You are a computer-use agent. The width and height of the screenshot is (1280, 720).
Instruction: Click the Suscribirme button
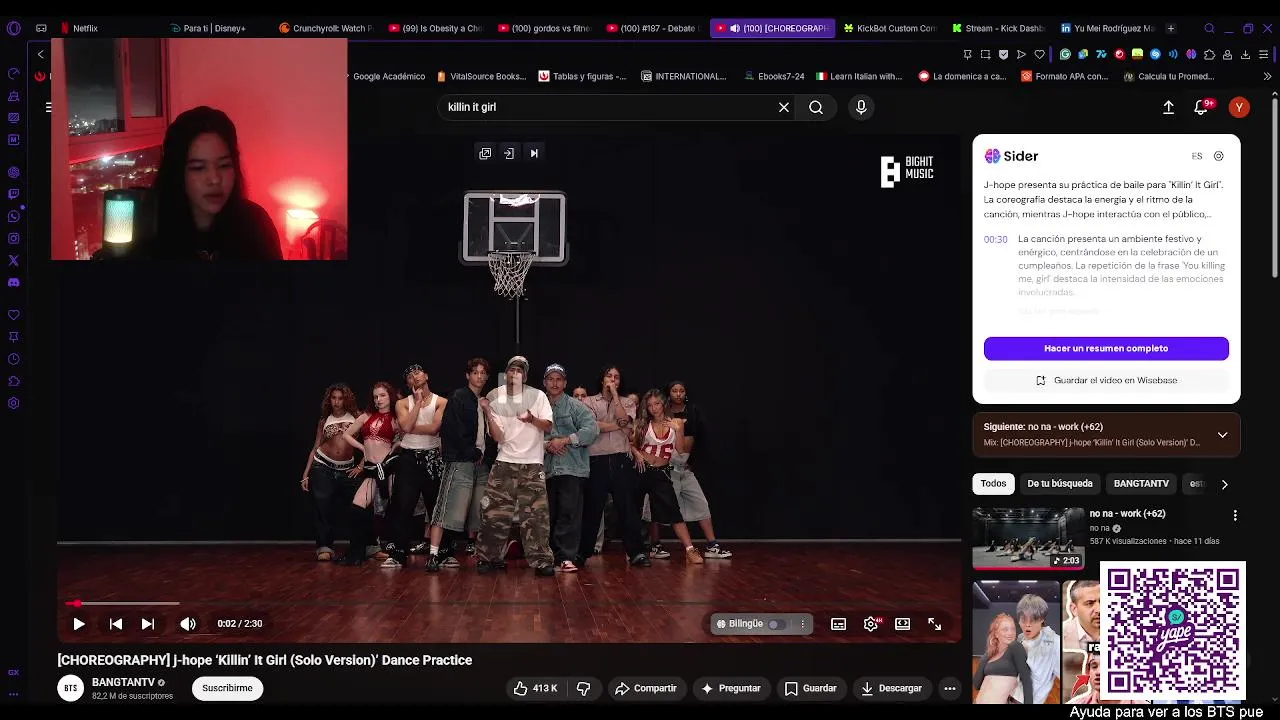(x=227, y=688)
